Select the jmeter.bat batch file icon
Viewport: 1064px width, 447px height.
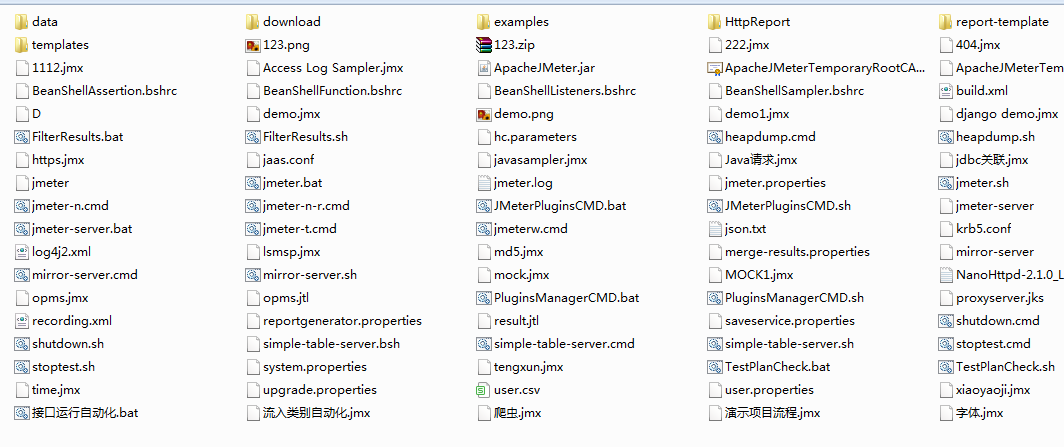[x=252, y=183]
